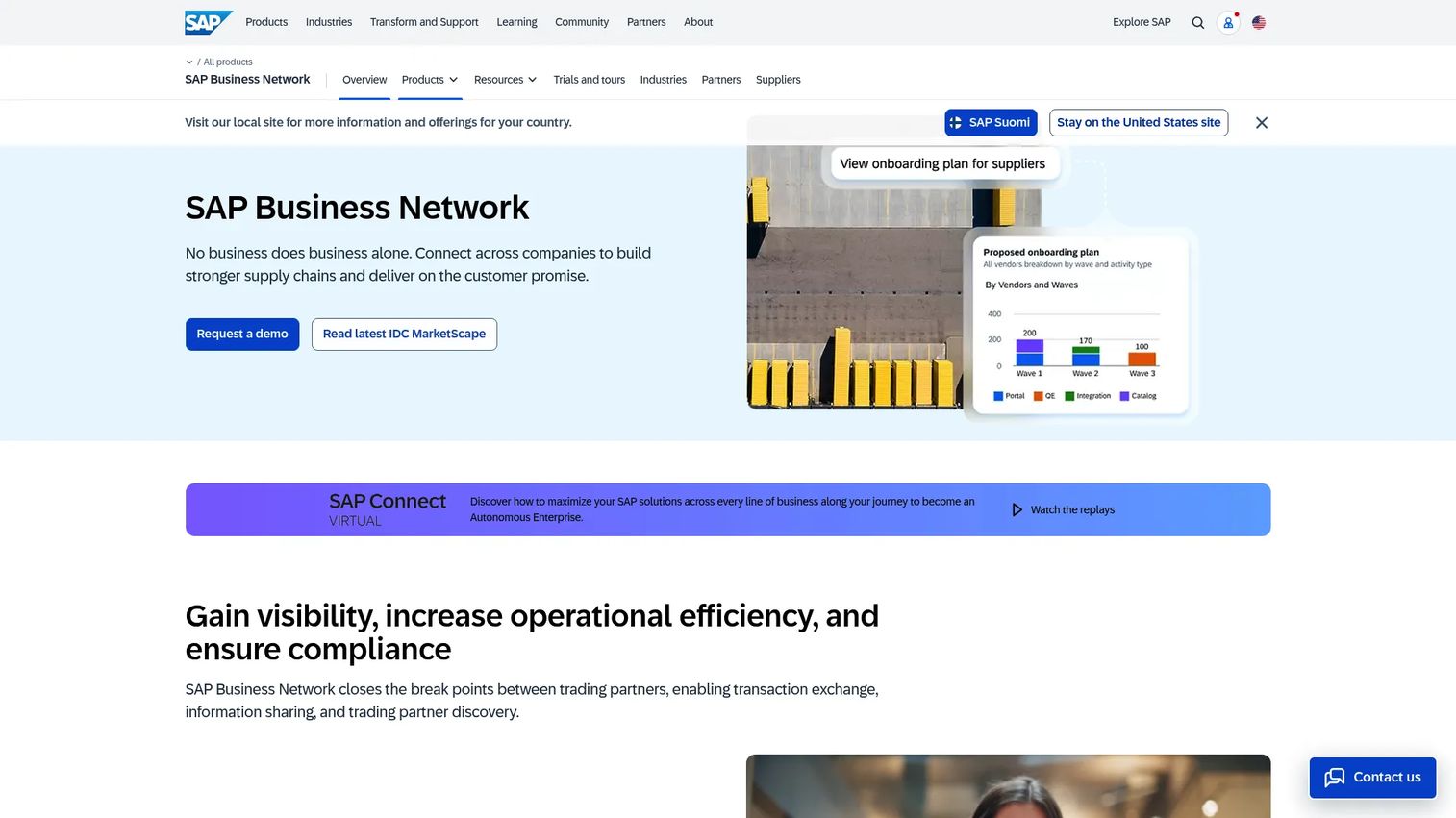Click the Watch the replays link

pos(1072,510)
